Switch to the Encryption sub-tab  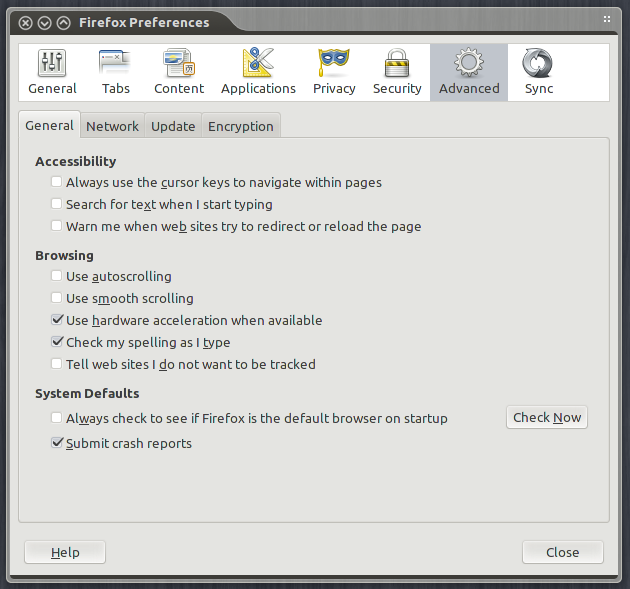tap(241, 126)
